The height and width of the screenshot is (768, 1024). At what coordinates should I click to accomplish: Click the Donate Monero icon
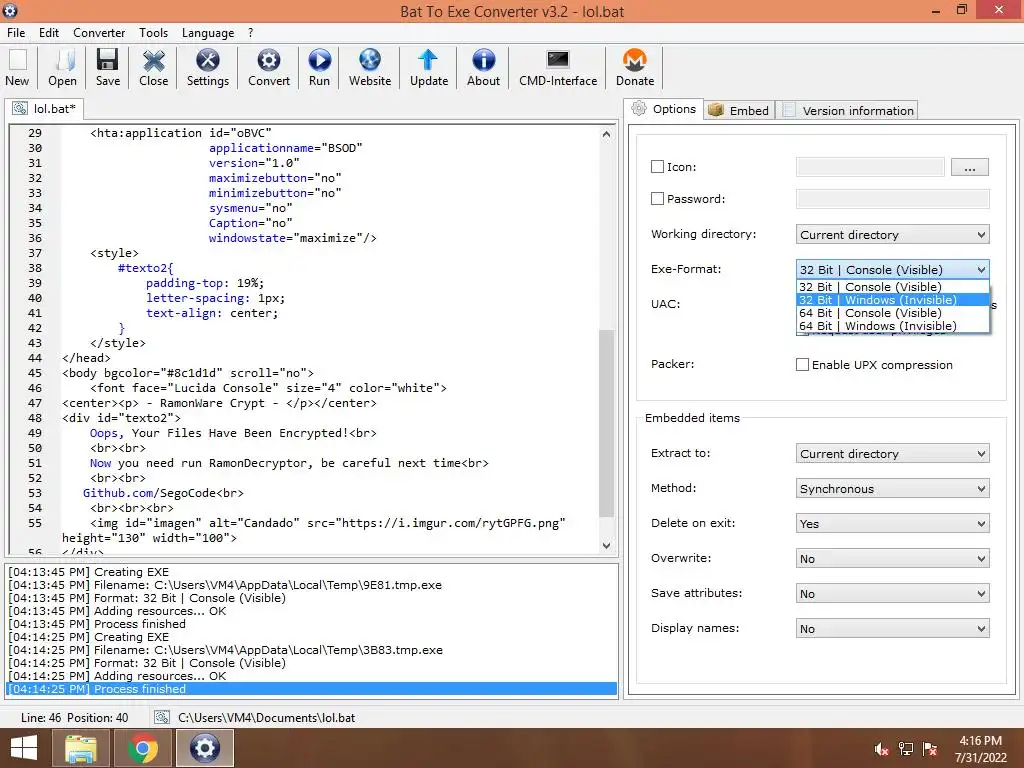(x=635, y=67)
